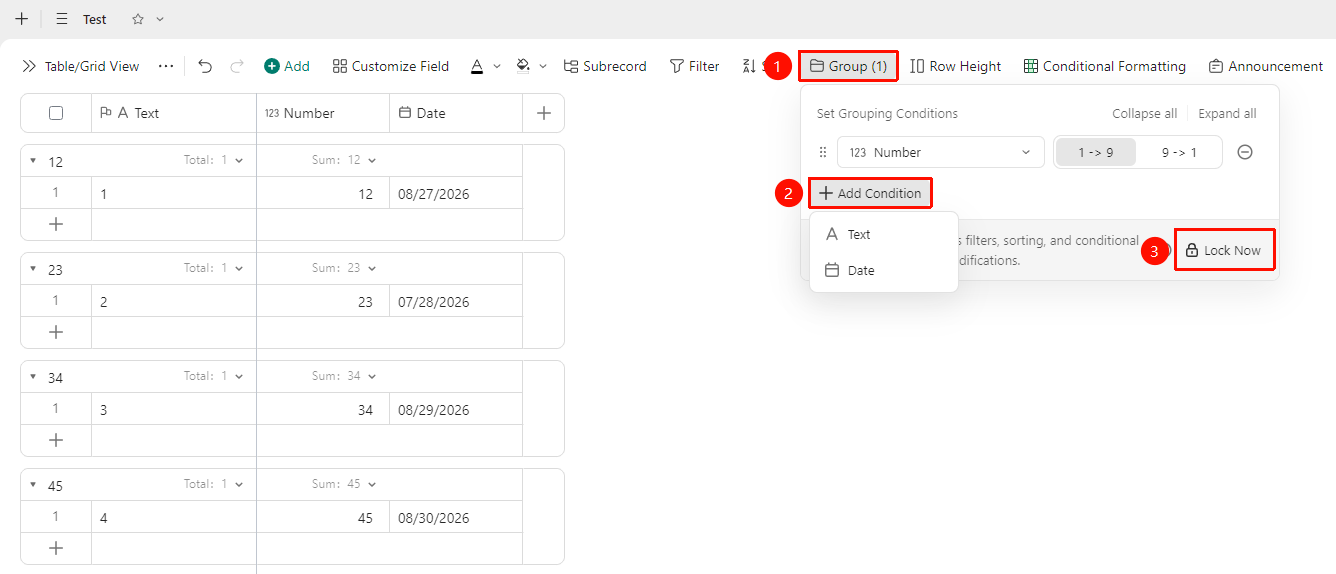1336x574 pixels.
Task: Choose Text from condition menu
Action: pyautogui.click(x=884, y=234)
